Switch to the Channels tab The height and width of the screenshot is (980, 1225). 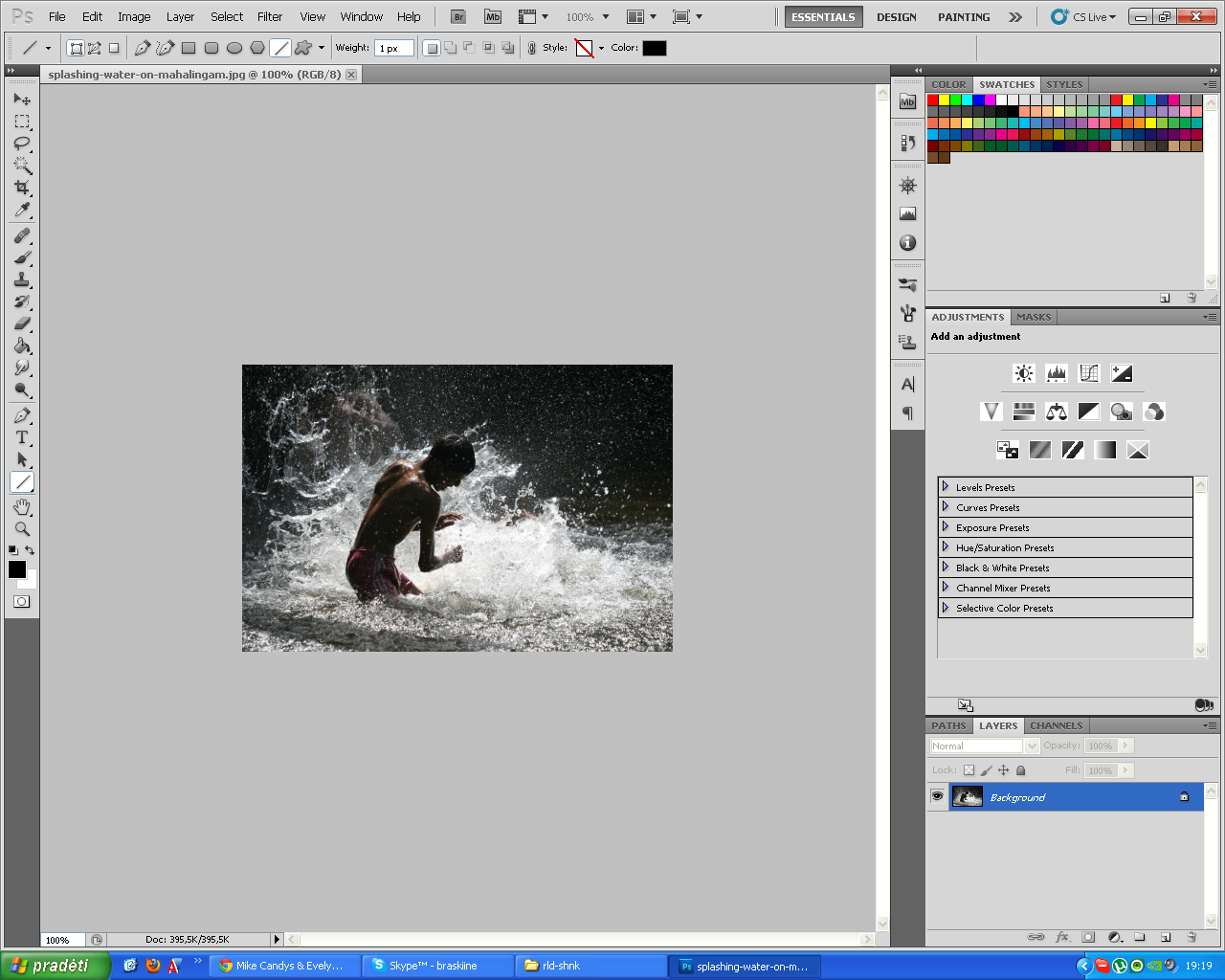coord(1057,725)
